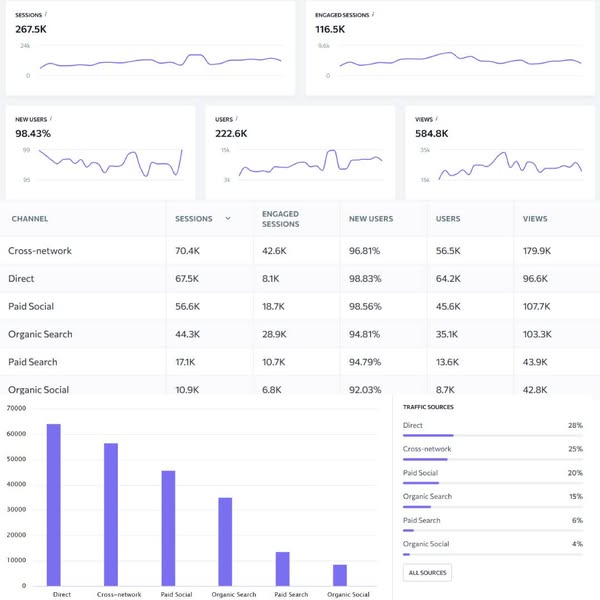
Task: Click the Sessions card line chart
Action: pos(161,61)
